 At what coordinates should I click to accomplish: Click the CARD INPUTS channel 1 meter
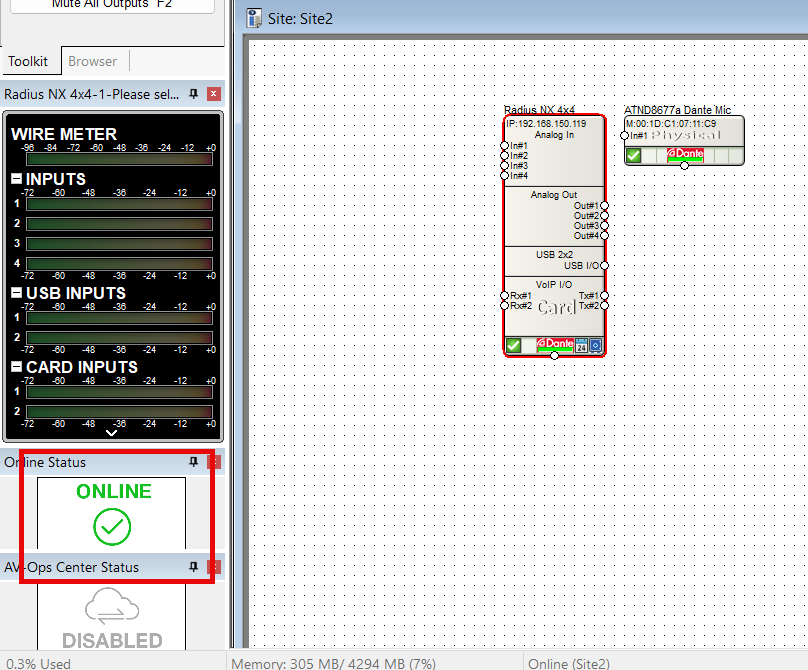119,392
